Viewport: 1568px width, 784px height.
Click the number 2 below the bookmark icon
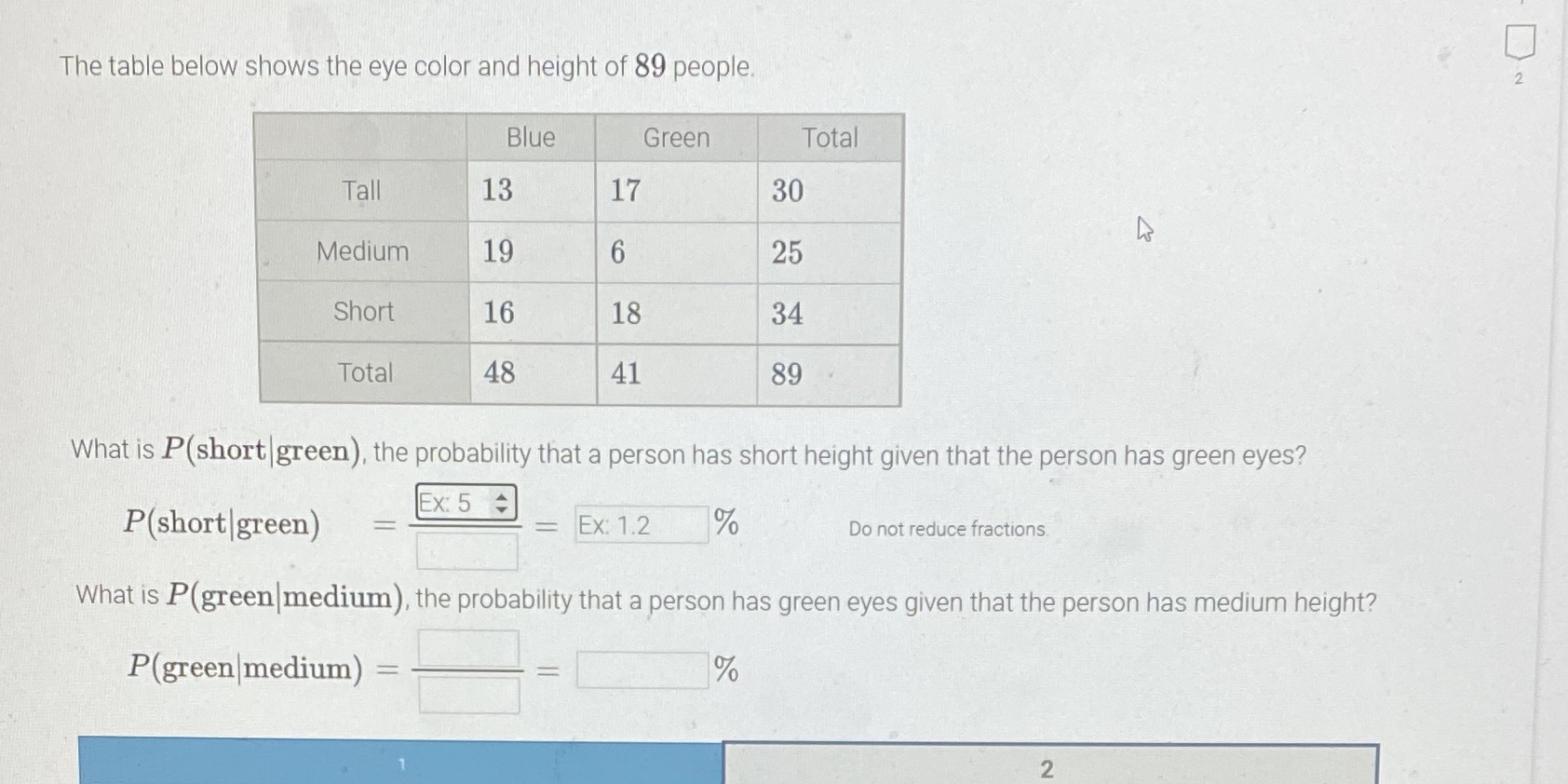[x=1517, y=79]
